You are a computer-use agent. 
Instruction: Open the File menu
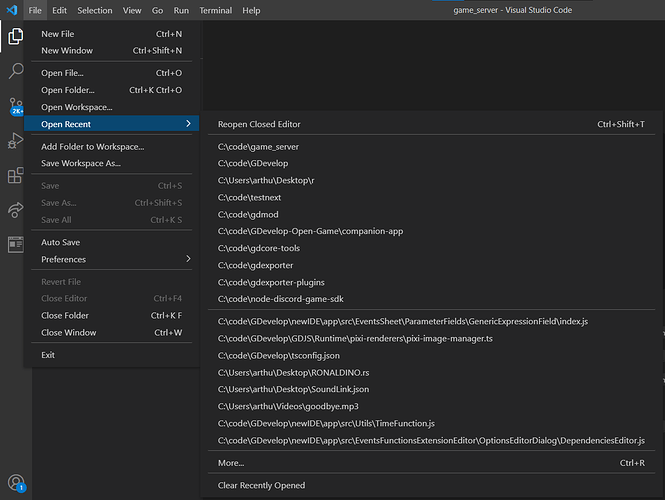[35, 10]
